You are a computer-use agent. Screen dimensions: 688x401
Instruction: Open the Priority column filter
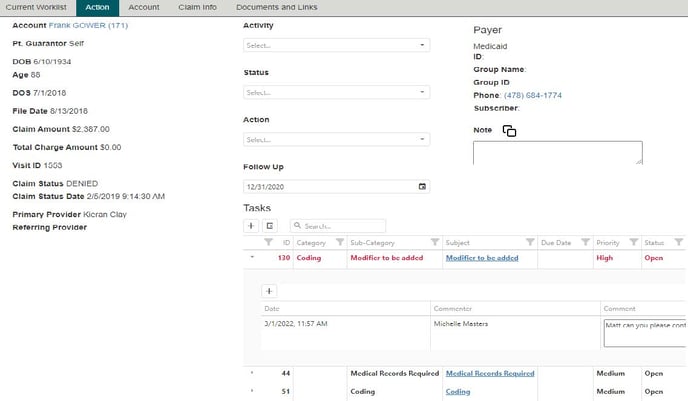pos(632,243)
